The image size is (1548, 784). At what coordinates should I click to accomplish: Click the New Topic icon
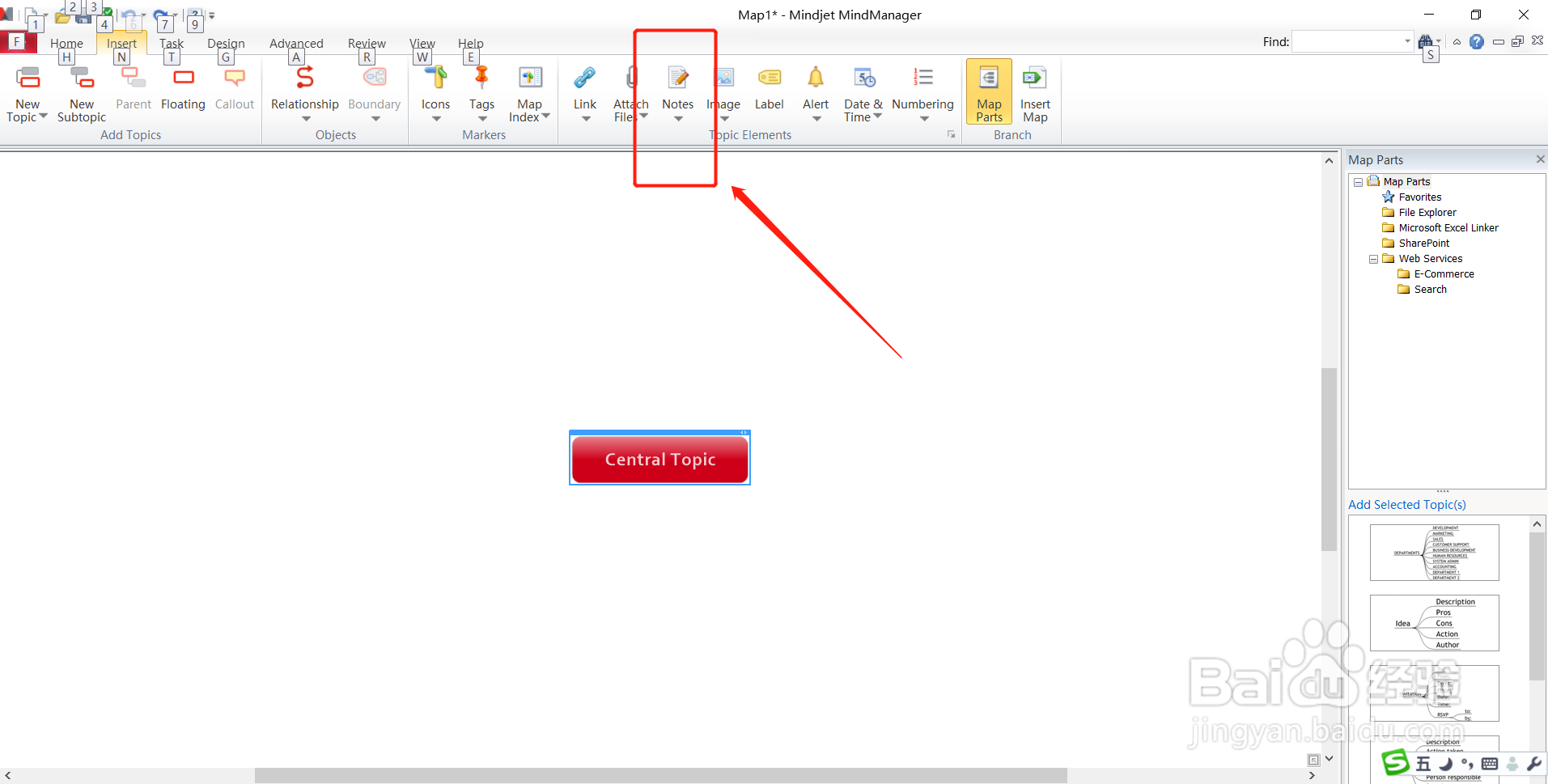pos(28,78)
